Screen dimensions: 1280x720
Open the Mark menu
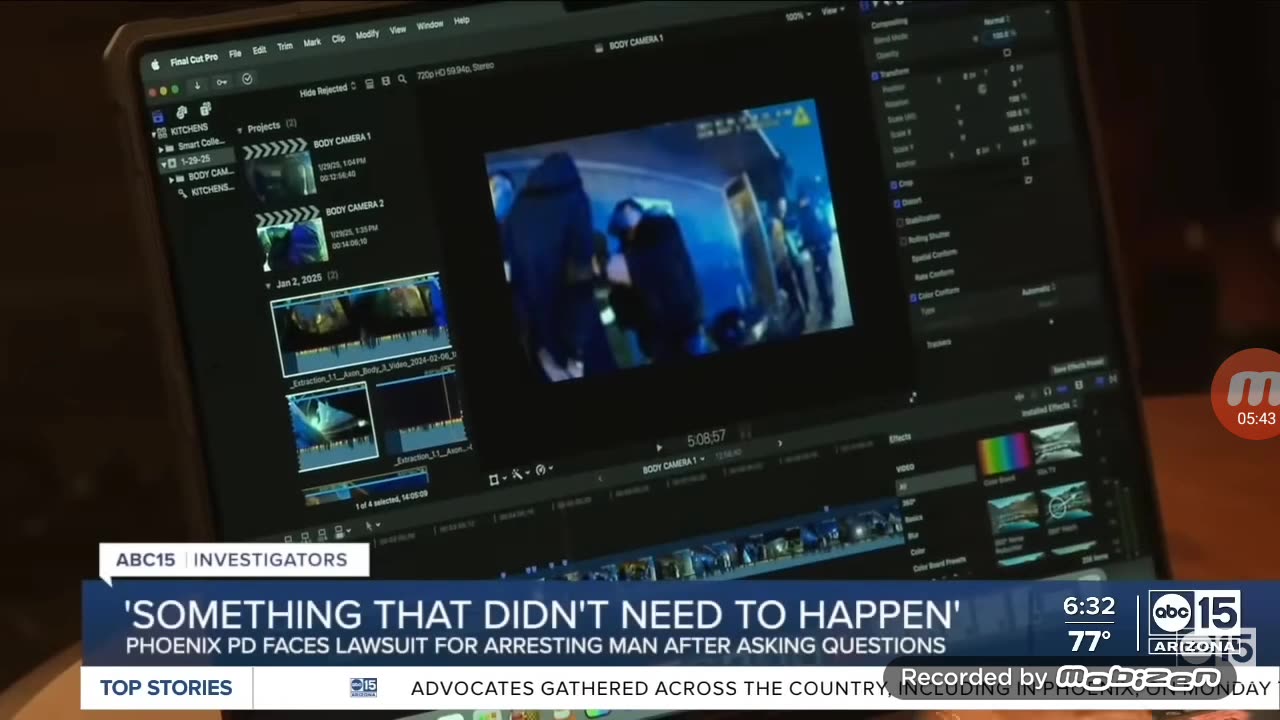click(312, 42)
